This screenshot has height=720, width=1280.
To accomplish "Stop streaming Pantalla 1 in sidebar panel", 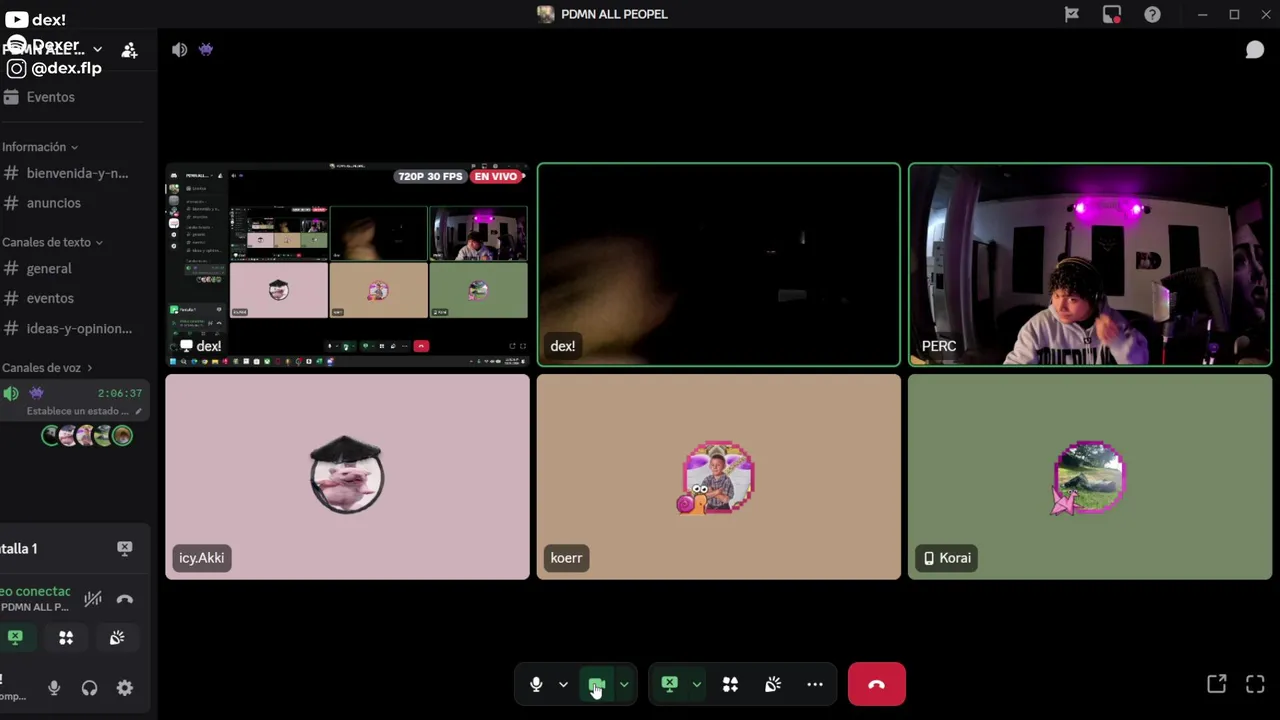I will point(124,548).
